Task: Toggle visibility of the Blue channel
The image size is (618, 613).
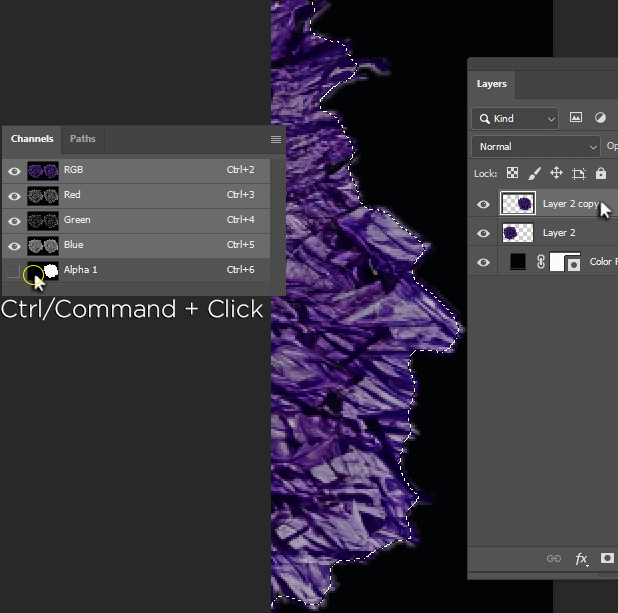Action: (15, 246)
